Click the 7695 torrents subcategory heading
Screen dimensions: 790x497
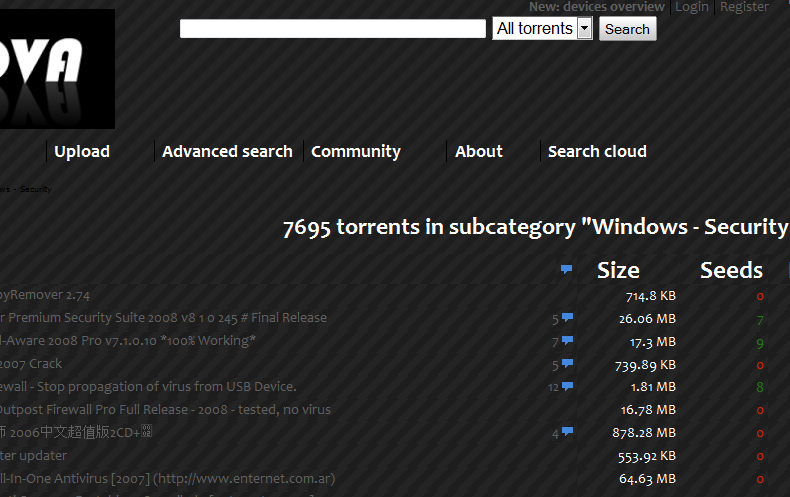click(x=536, y=227)
